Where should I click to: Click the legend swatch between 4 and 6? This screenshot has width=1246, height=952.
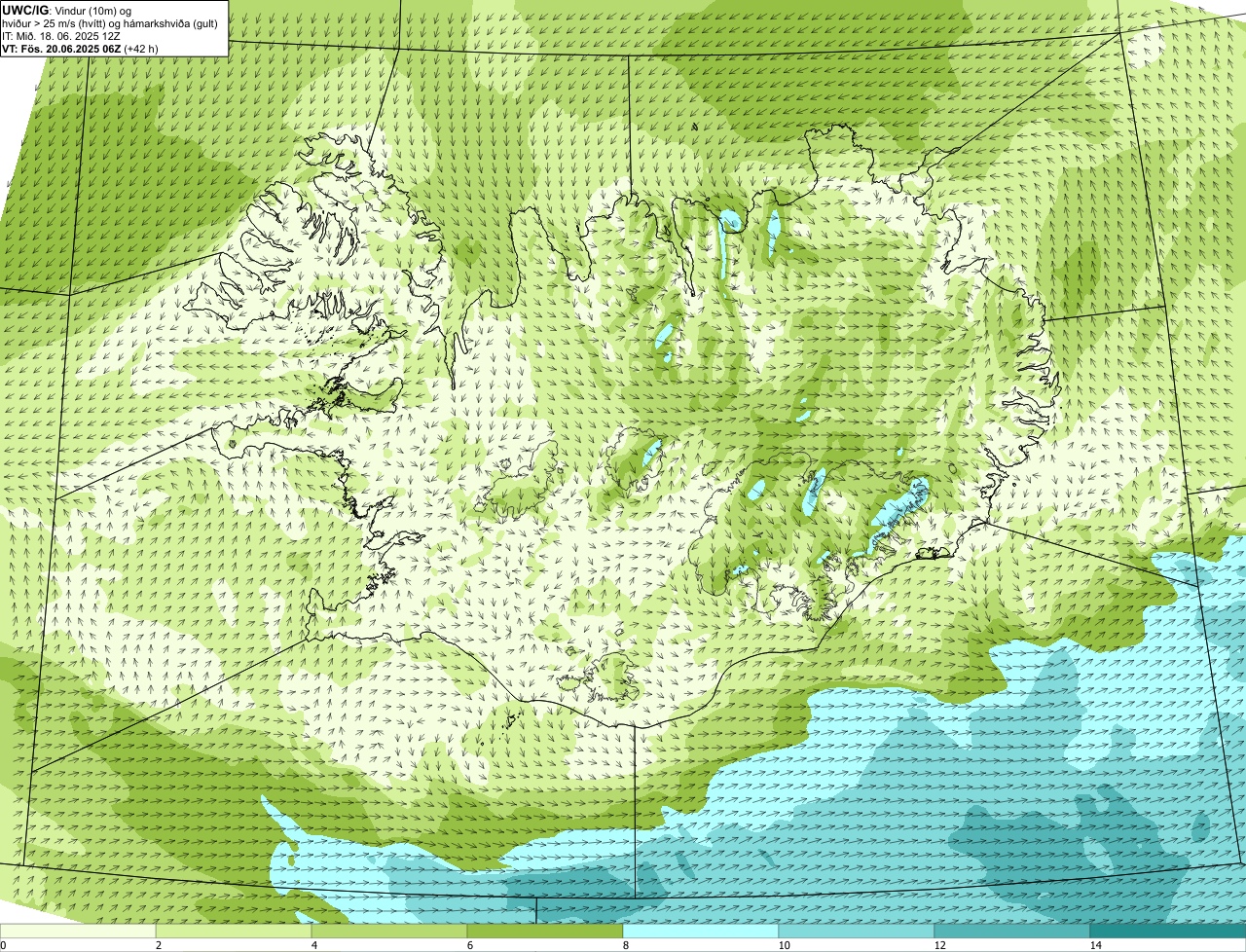pos(389,932)
